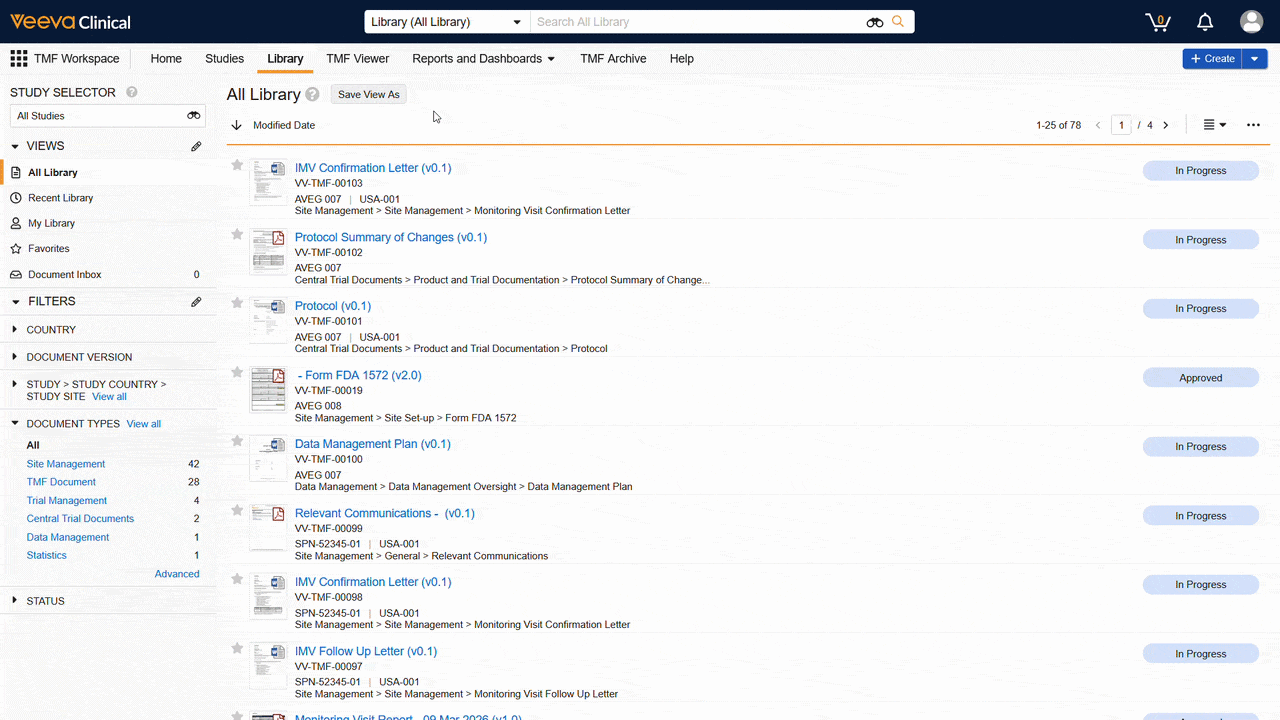Favorite the Data Management Plan document

coord(236,440)
